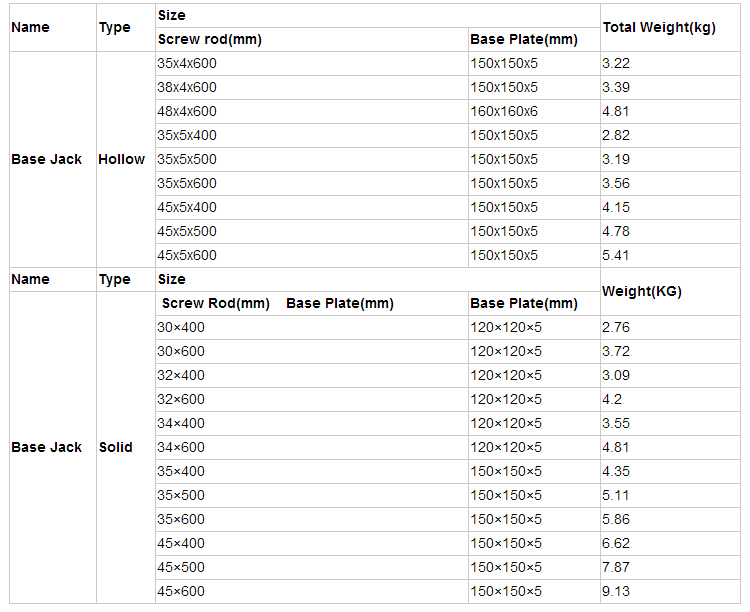Click the 9.13 weight cell

click(616, 591)
